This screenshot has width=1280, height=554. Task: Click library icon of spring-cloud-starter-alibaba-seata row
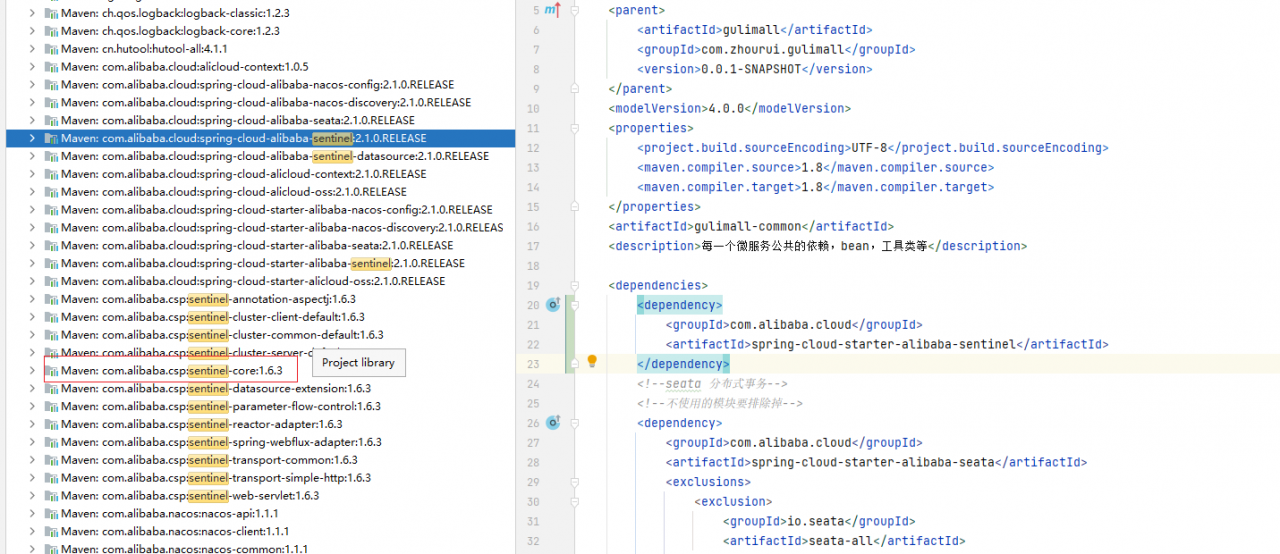[x=51, y=245]
